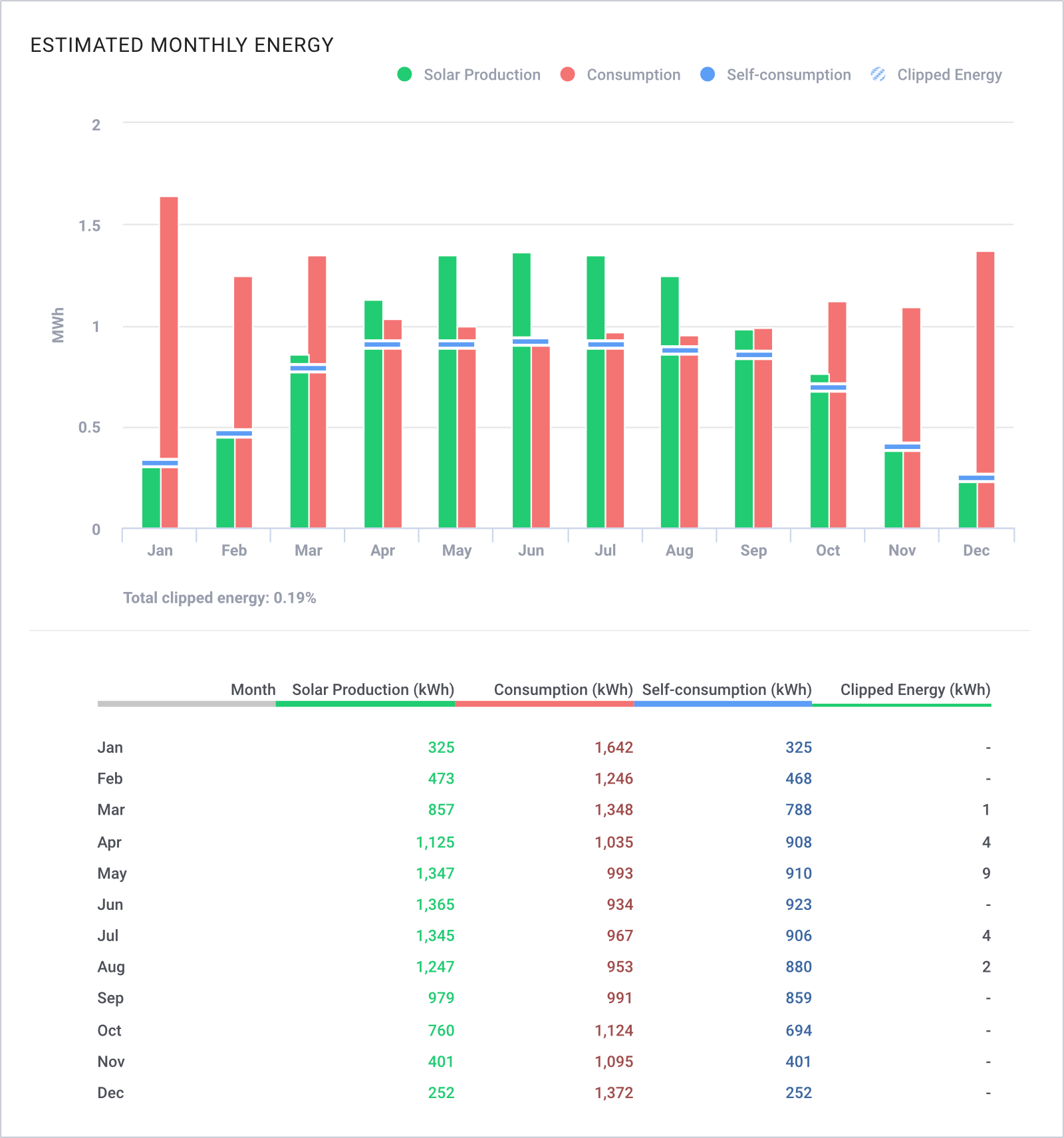Hide Solar Production series via legend label
The height and width of the screenshot is (1138, 1064).
pos(482,74)
